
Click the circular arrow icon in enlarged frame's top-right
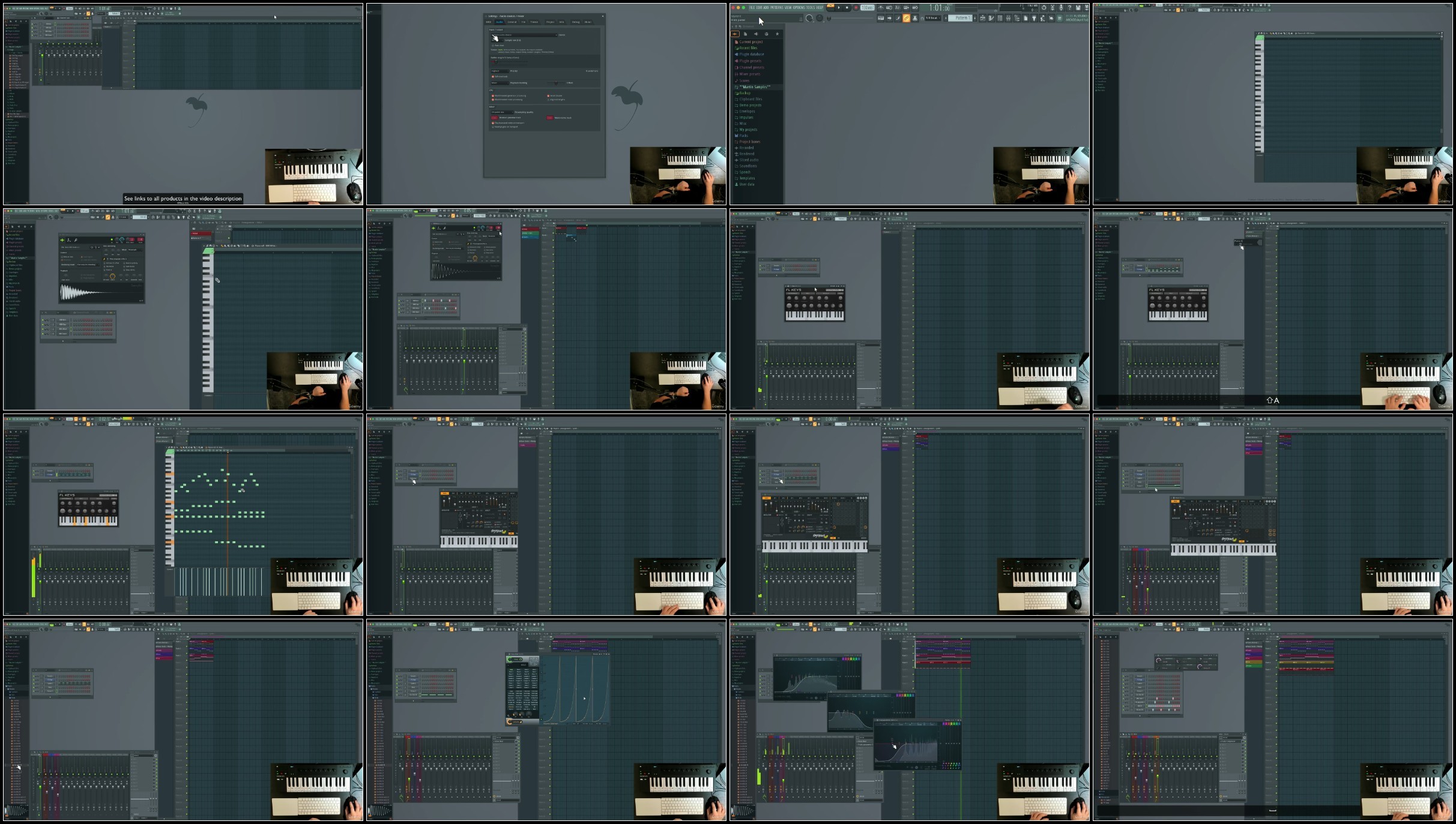click(1044, 8)
